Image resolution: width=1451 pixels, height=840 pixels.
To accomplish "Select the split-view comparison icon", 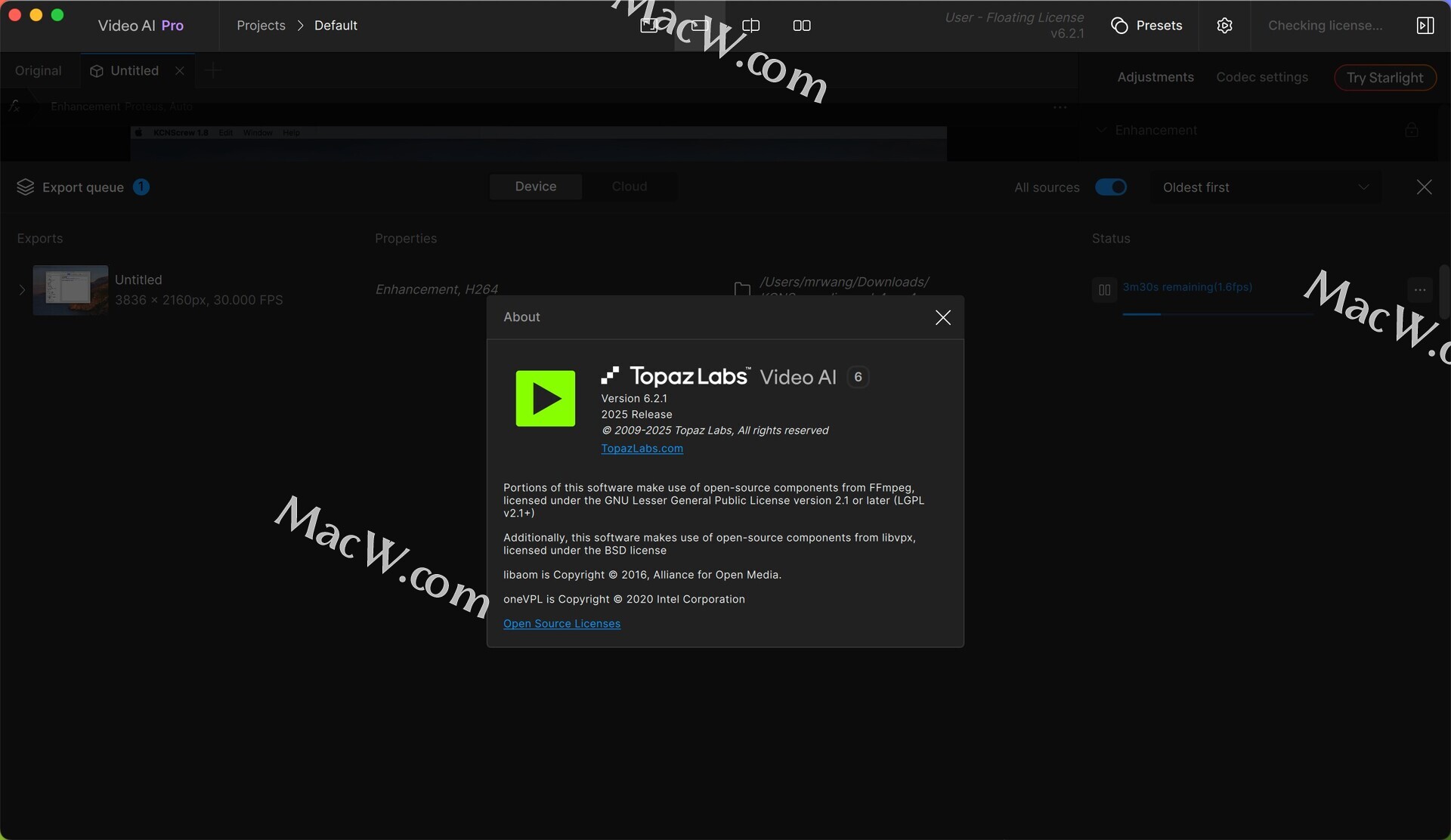I will coord(750,26).
